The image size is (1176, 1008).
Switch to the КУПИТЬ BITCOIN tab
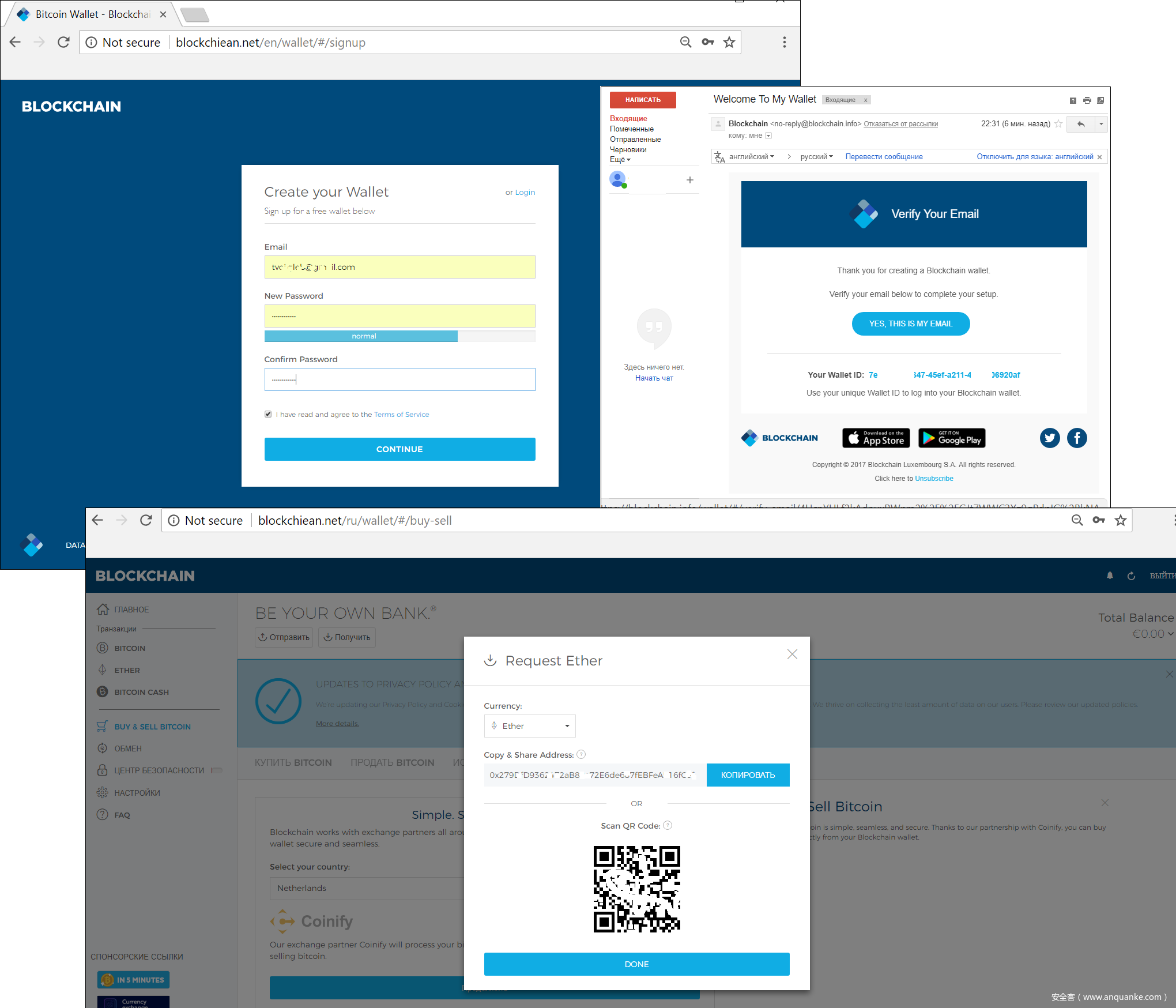[293, 762]
